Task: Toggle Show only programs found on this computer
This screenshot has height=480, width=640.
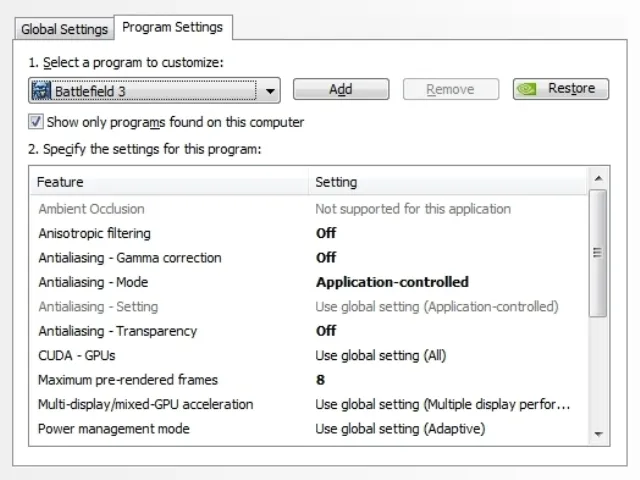Action: pyautogui.click(x=36, y=122)
